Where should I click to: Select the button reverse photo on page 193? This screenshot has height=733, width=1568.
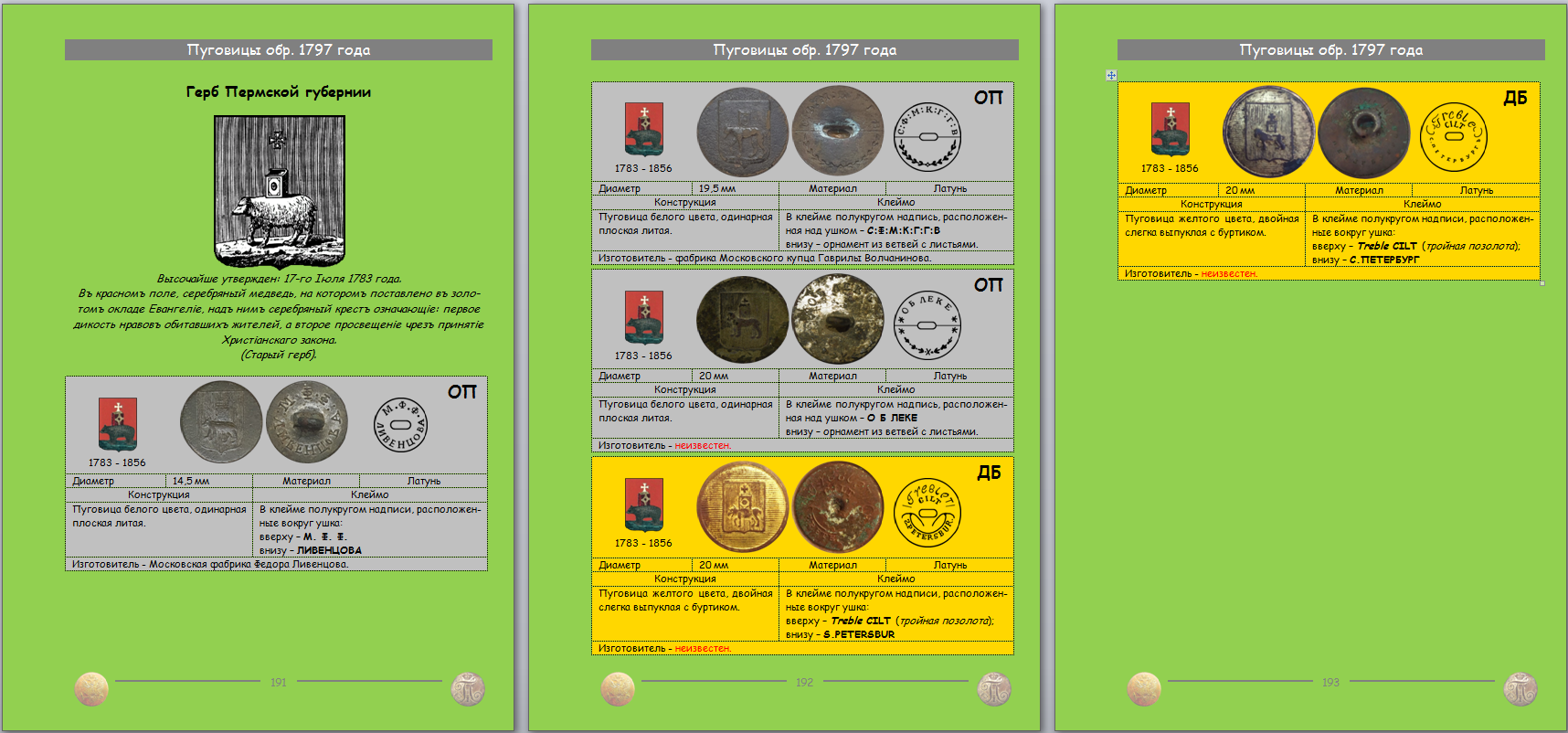[x=1364, y=133]
